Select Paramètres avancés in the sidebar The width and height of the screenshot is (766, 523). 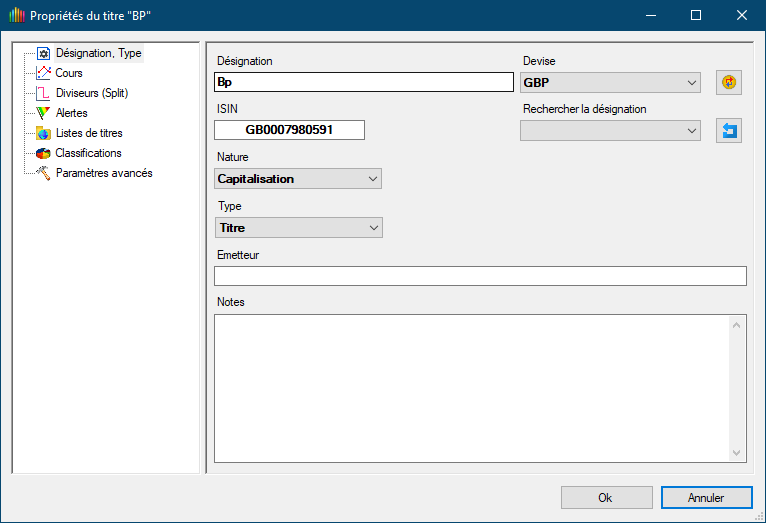click(x=103, y=173)
